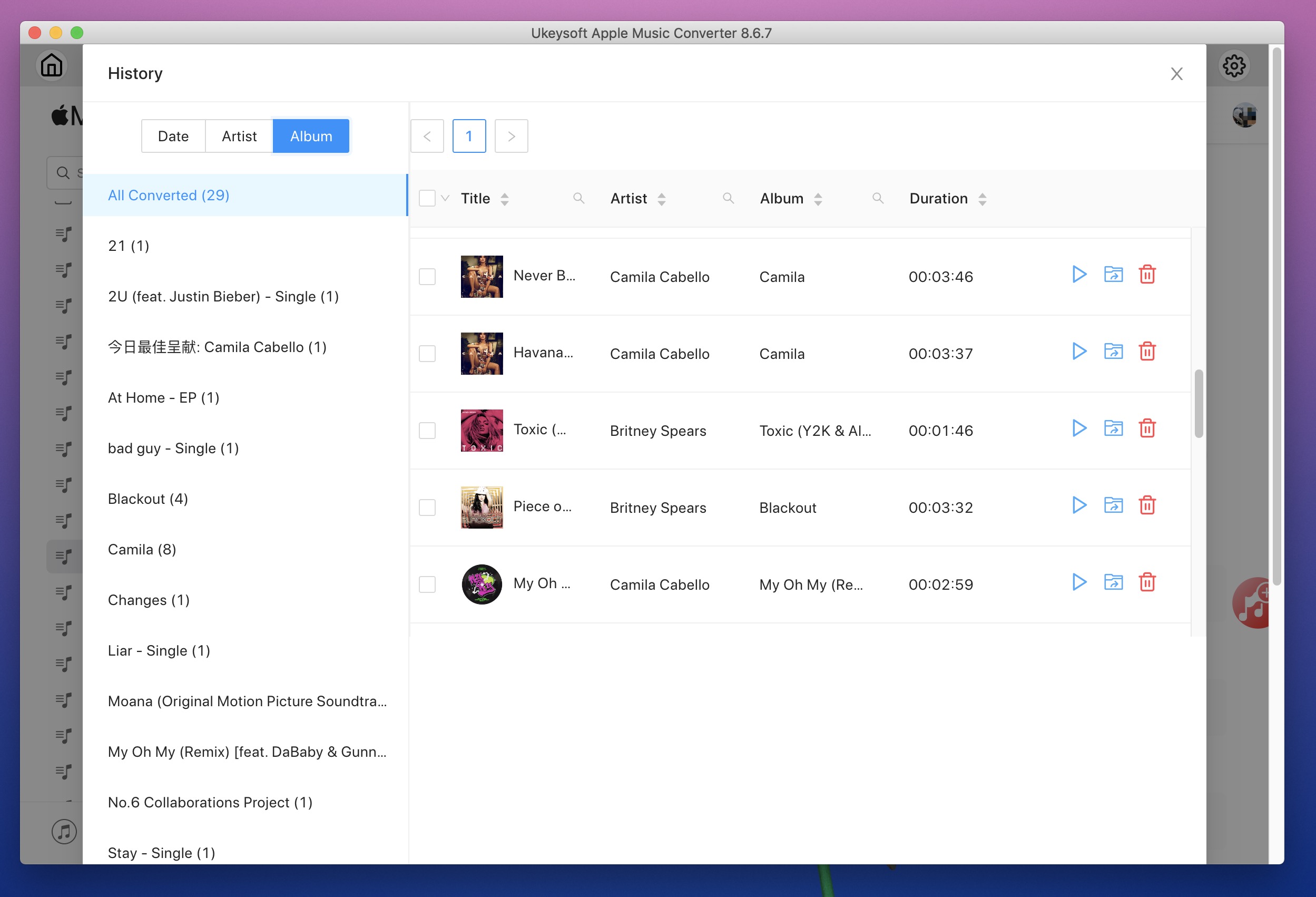Open the user profile avatar

tap(1244, 115)
